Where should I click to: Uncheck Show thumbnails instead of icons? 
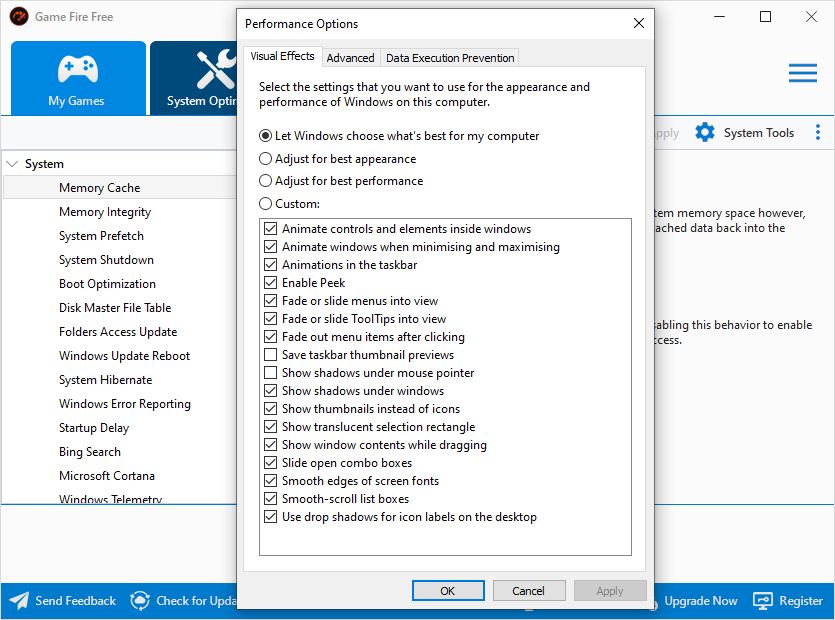[271, 409]
